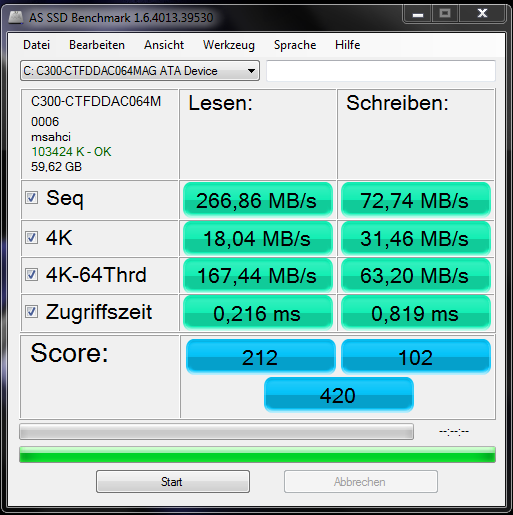
Task: Start the benchmark with the Start button
Action: coord(173,482)
